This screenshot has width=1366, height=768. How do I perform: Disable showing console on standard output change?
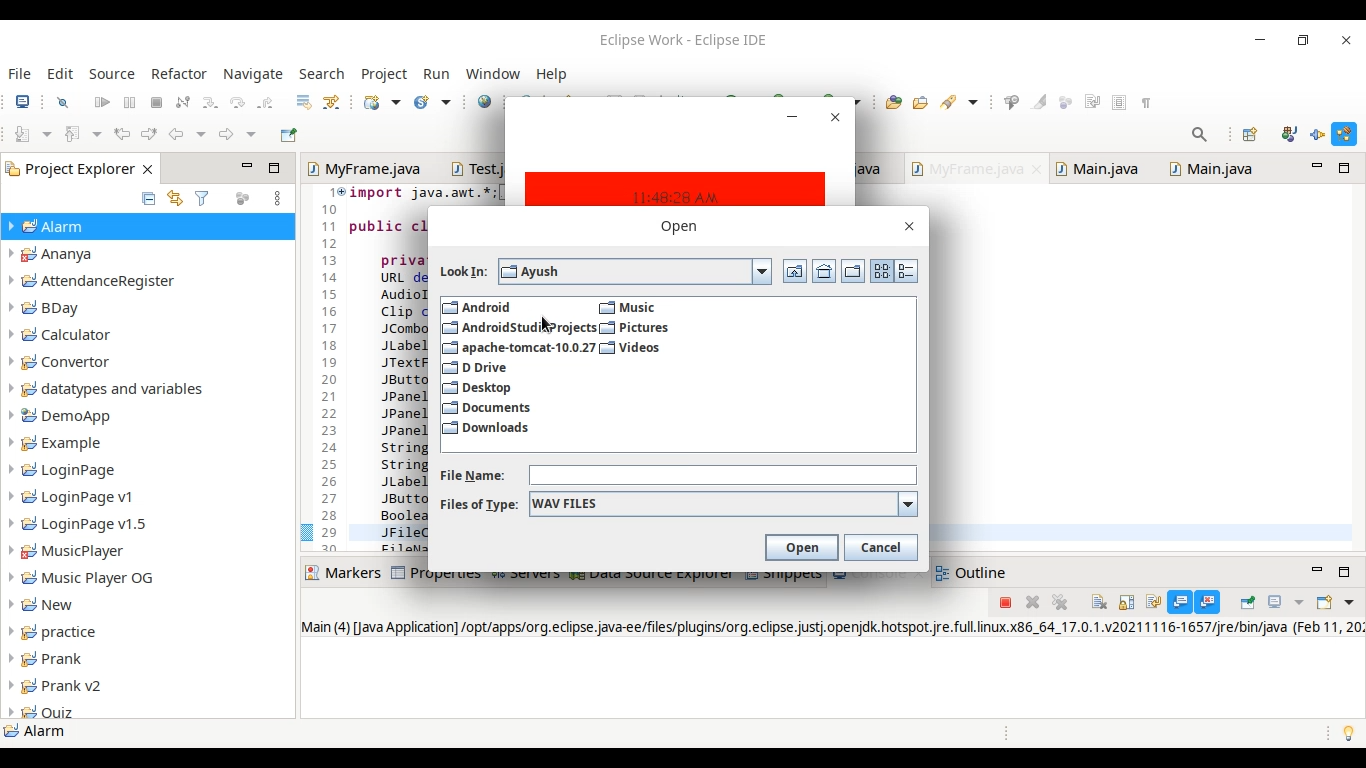click(1181, 602)
